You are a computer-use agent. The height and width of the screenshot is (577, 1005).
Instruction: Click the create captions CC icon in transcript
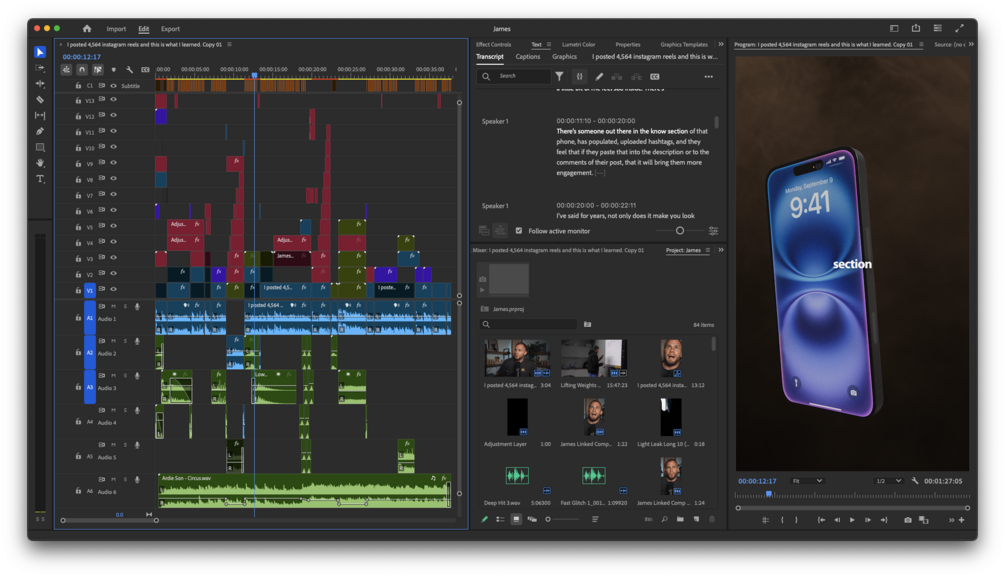pyautogui.click(x=654, y=76)
